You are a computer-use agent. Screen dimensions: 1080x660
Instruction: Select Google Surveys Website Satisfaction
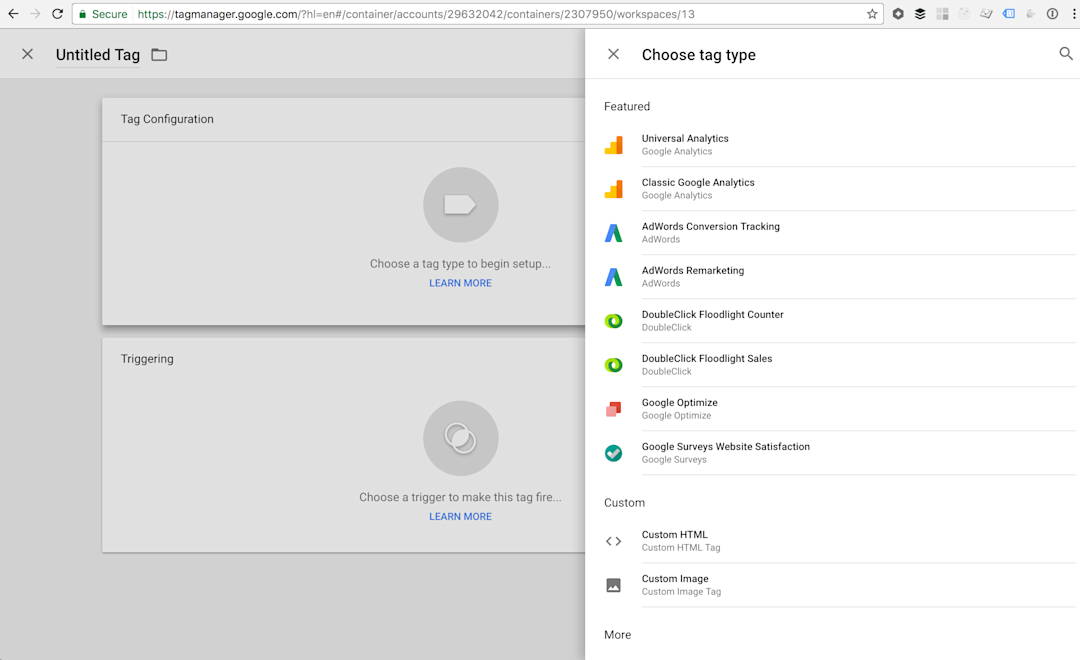pyautogui.click(x=840, y=453)
